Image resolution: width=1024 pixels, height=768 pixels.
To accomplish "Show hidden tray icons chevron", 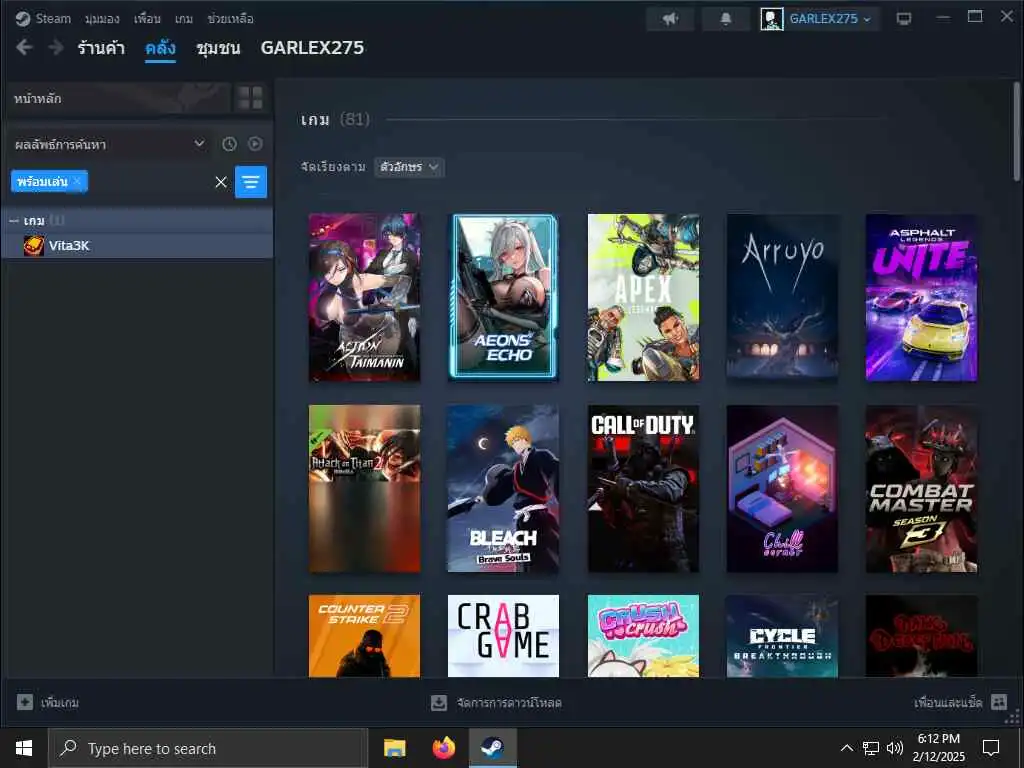I will (846, 748).
